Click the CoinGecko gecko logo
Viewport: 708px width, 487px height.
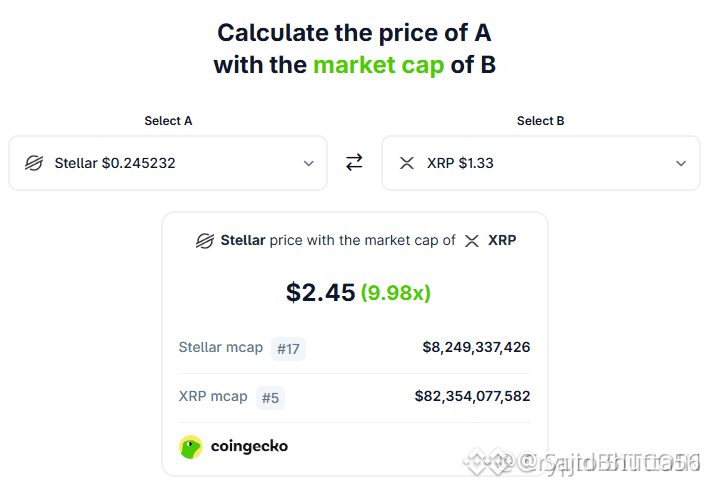point(191,446)
